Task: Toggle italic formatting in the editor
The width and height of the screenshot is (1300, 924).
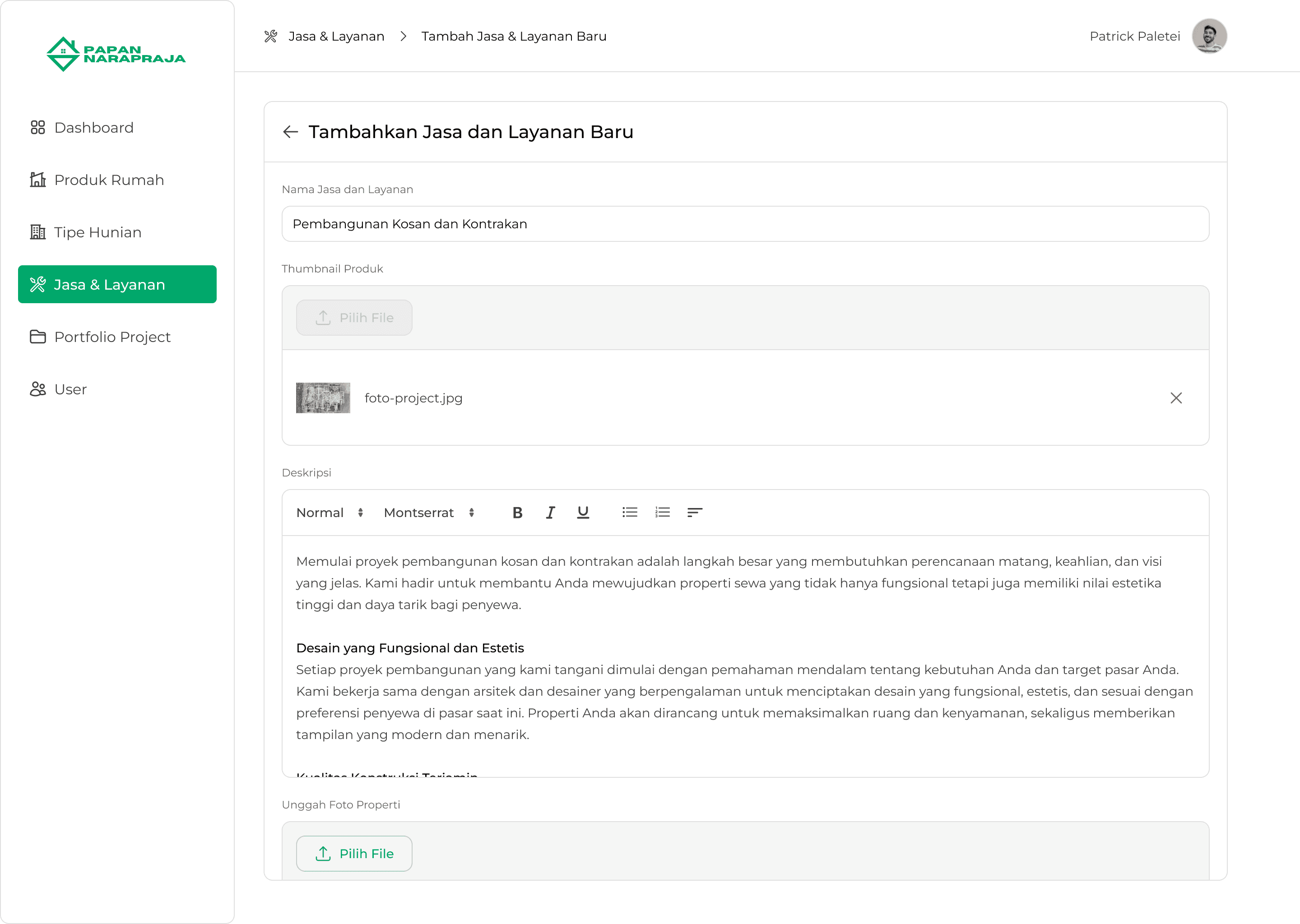Action: pos(550,513)
